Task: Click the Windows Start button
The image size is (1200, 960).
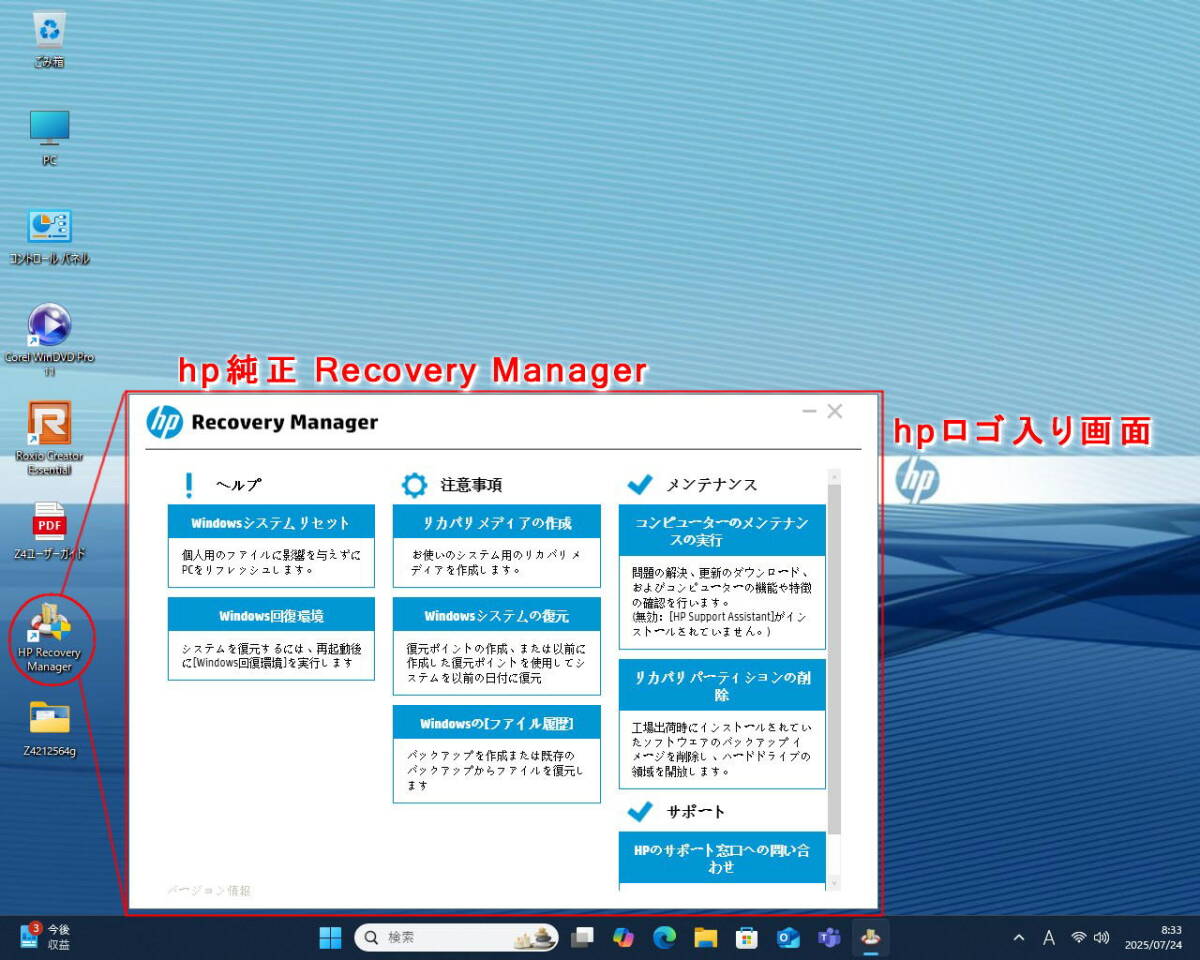Action: tap(330, 937)
